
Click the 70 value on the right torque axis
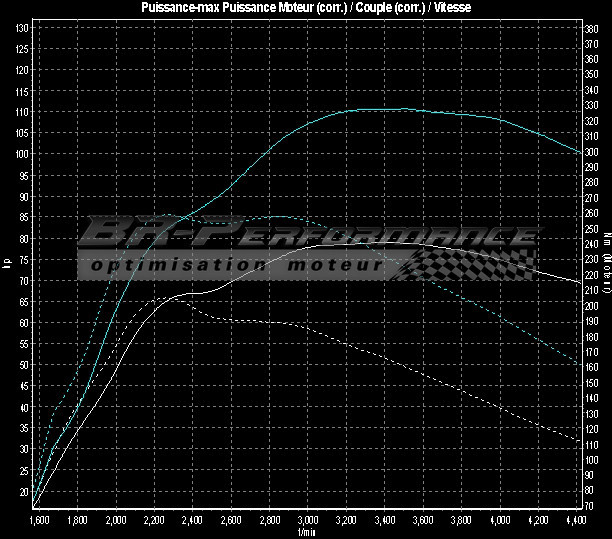point(590,506)
